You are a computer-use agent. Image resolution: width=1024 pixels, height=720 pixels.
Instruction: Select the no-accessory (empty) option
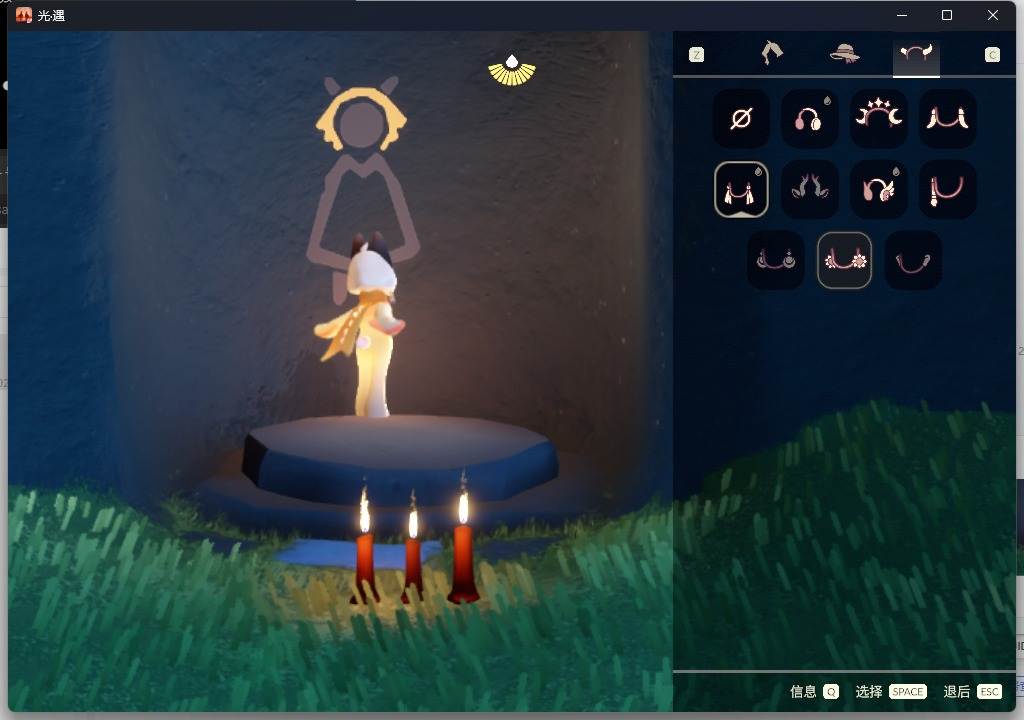click(x=741, y=119)
